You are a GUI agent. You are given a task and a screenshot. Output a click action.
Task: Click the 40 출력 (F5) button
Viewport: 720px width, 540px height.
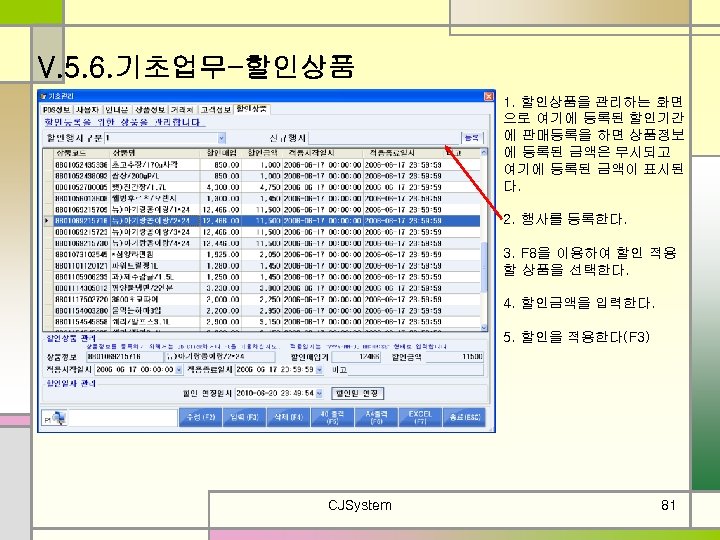(x=332, y=417)
